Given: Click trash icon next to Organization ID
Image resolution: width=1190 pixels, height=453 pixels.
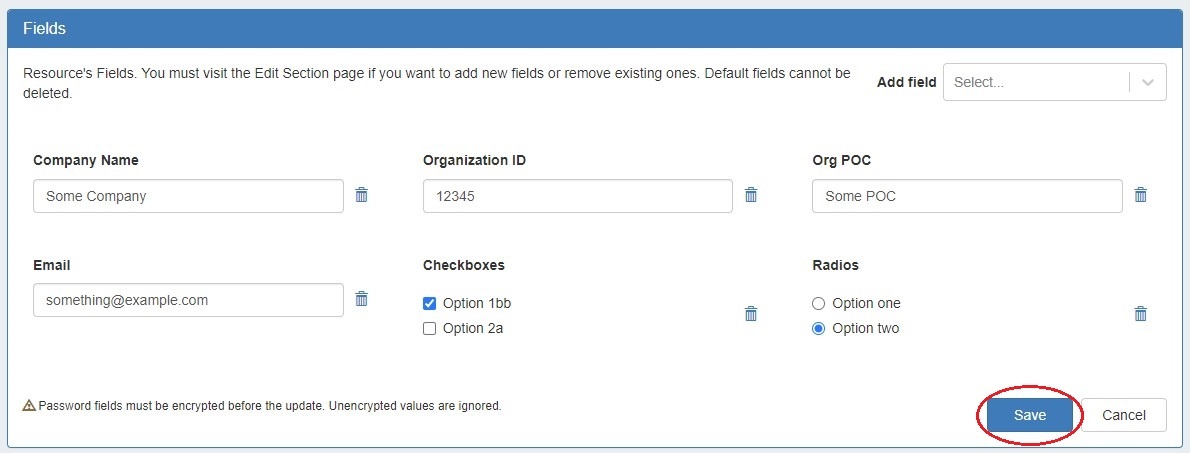Looking at the screenshot, I should click(x=751, y=195).
